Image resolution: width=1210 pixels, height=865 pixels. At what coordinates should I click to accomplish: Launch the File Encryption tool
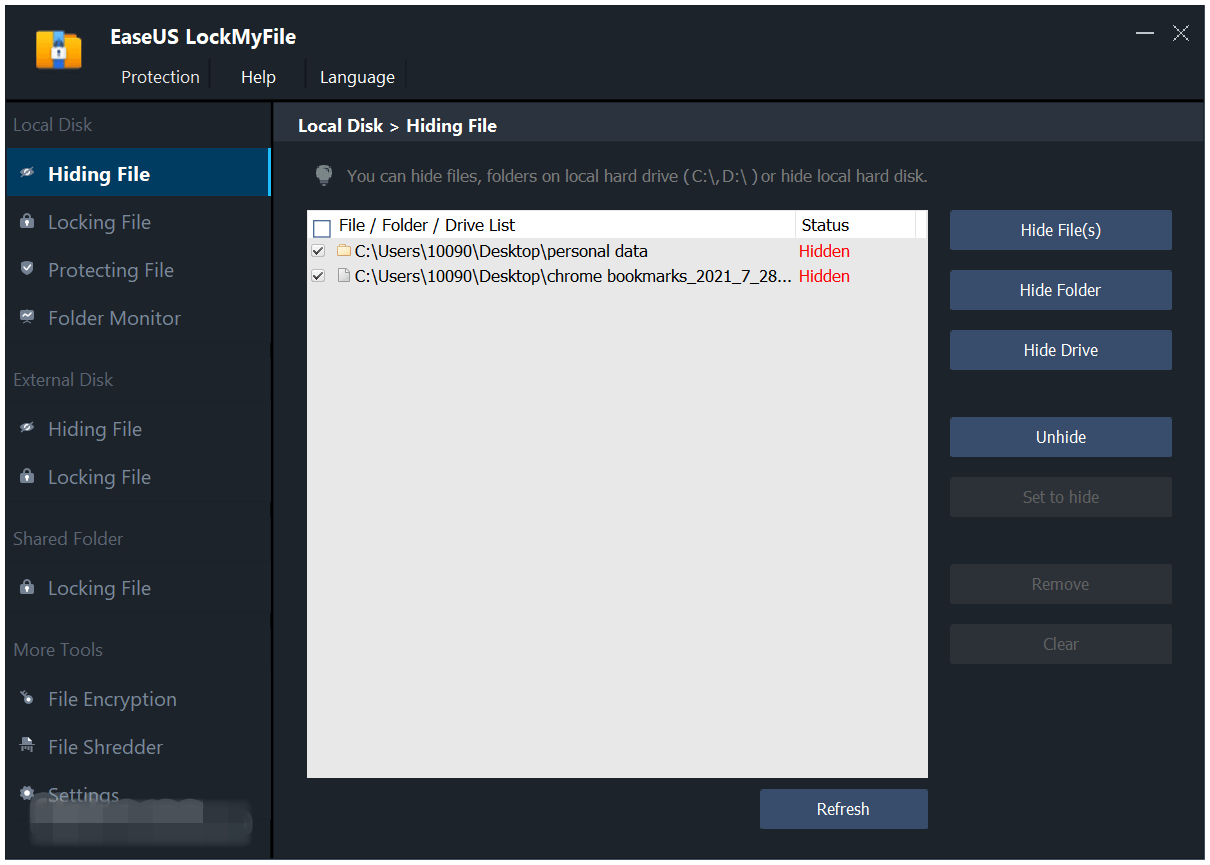pyautogui.click(x=112, y=698)
